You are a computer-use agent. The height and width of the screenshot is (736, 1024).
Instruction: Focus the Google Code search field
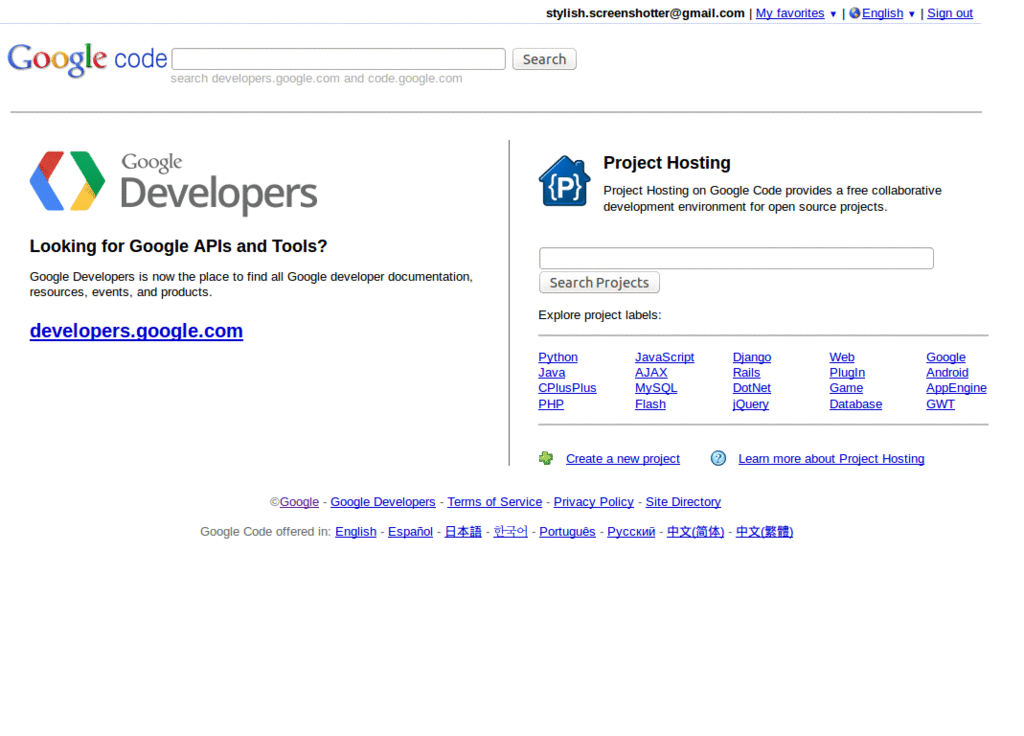[338, 59]
